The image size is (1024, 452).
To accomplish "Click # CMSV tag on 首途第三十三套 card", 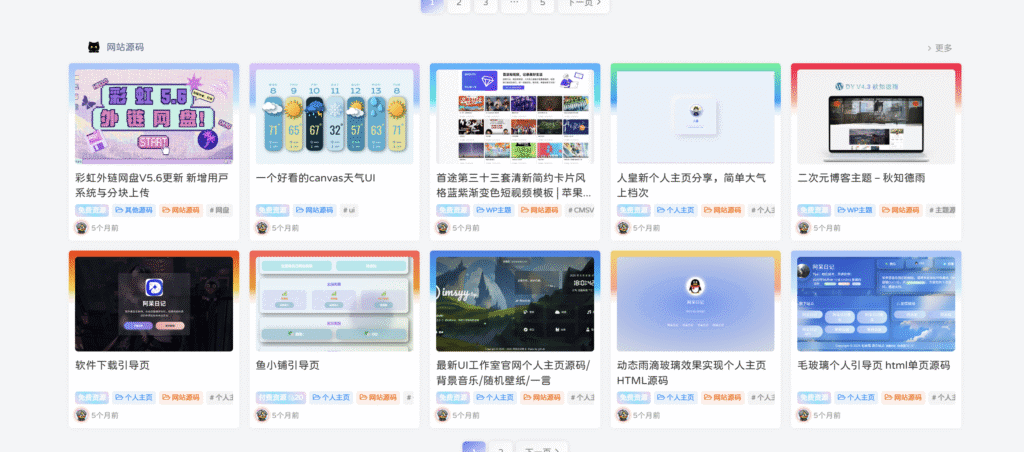I will tap(581, 210).
